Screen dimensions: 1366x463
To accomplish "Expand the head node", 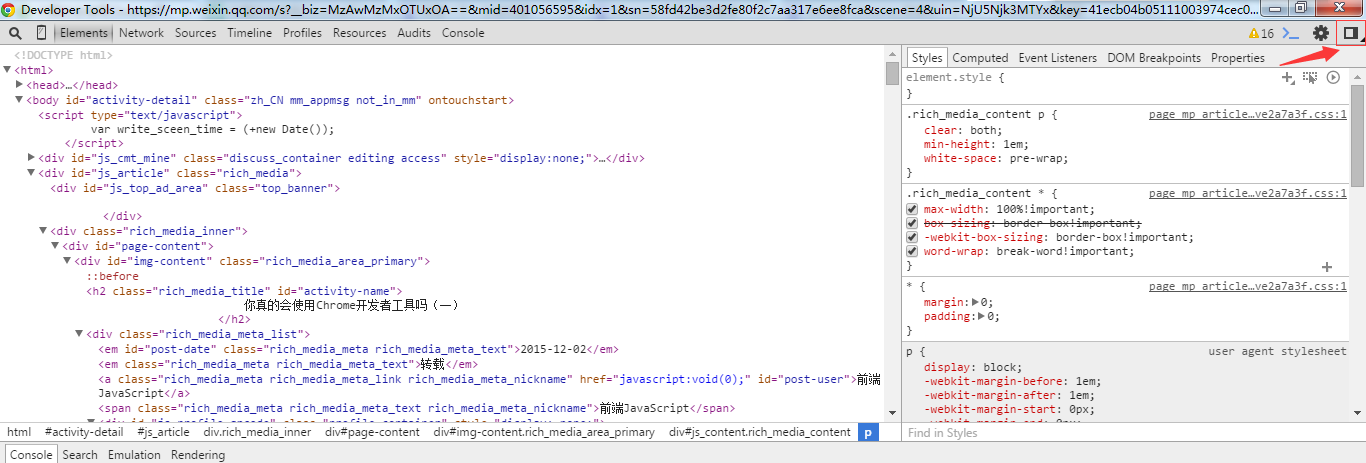I will (x=20, y=85).
